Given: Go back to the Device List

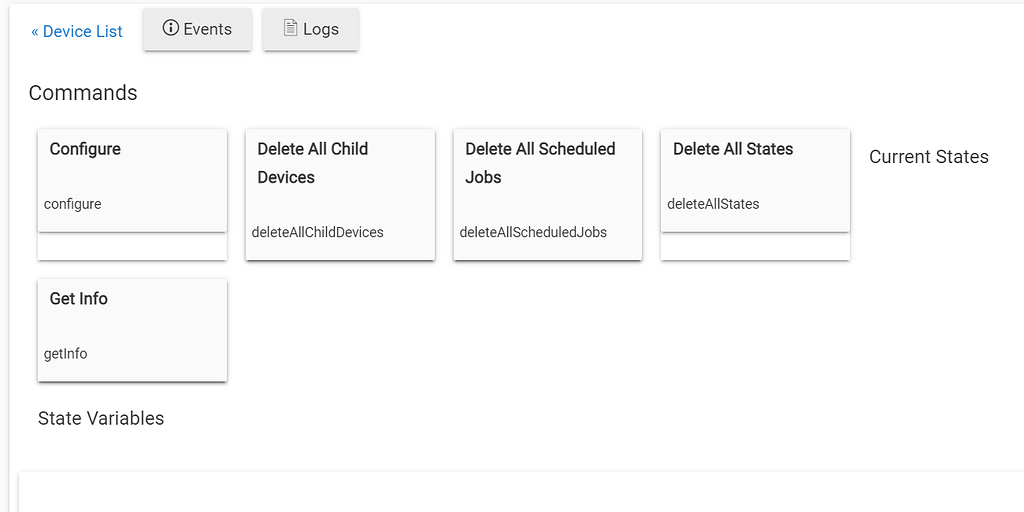Looking at the screenshot, I should 76,31.
